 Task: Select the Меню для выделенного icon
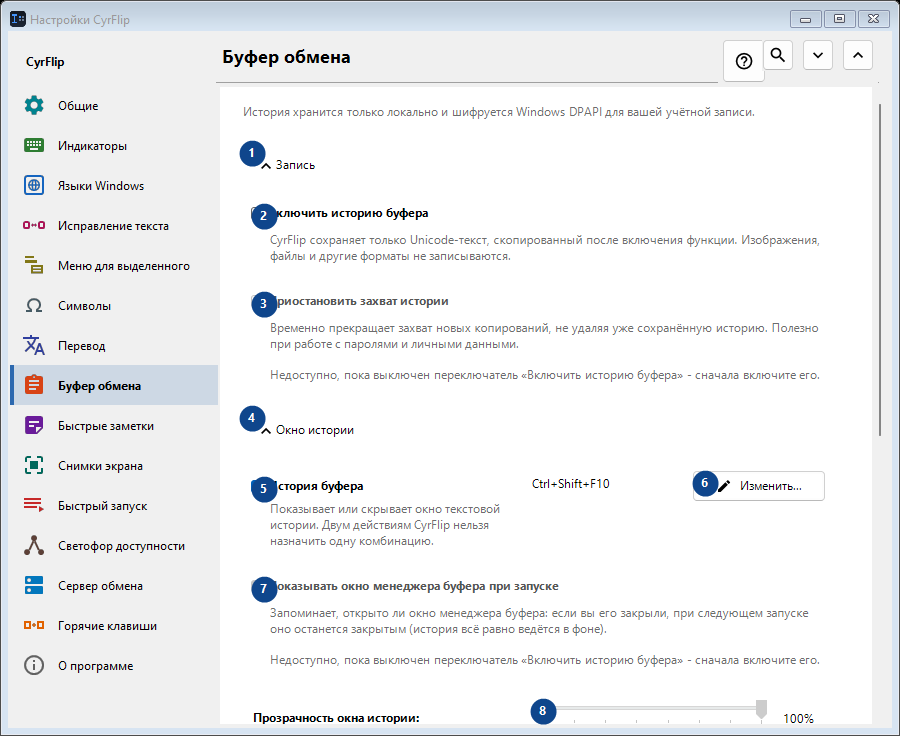[34, 266]
